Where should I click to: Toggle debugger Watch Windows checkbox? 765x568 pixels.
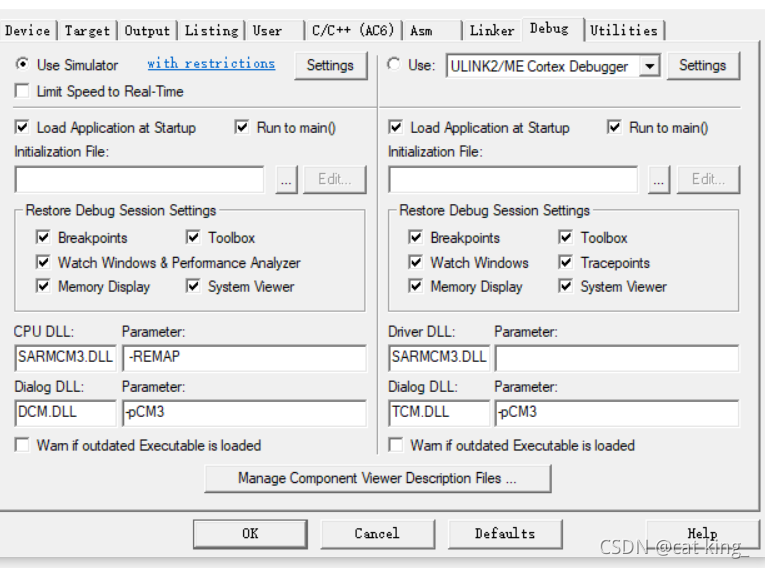pyautogui.click(x=416, y=262)
